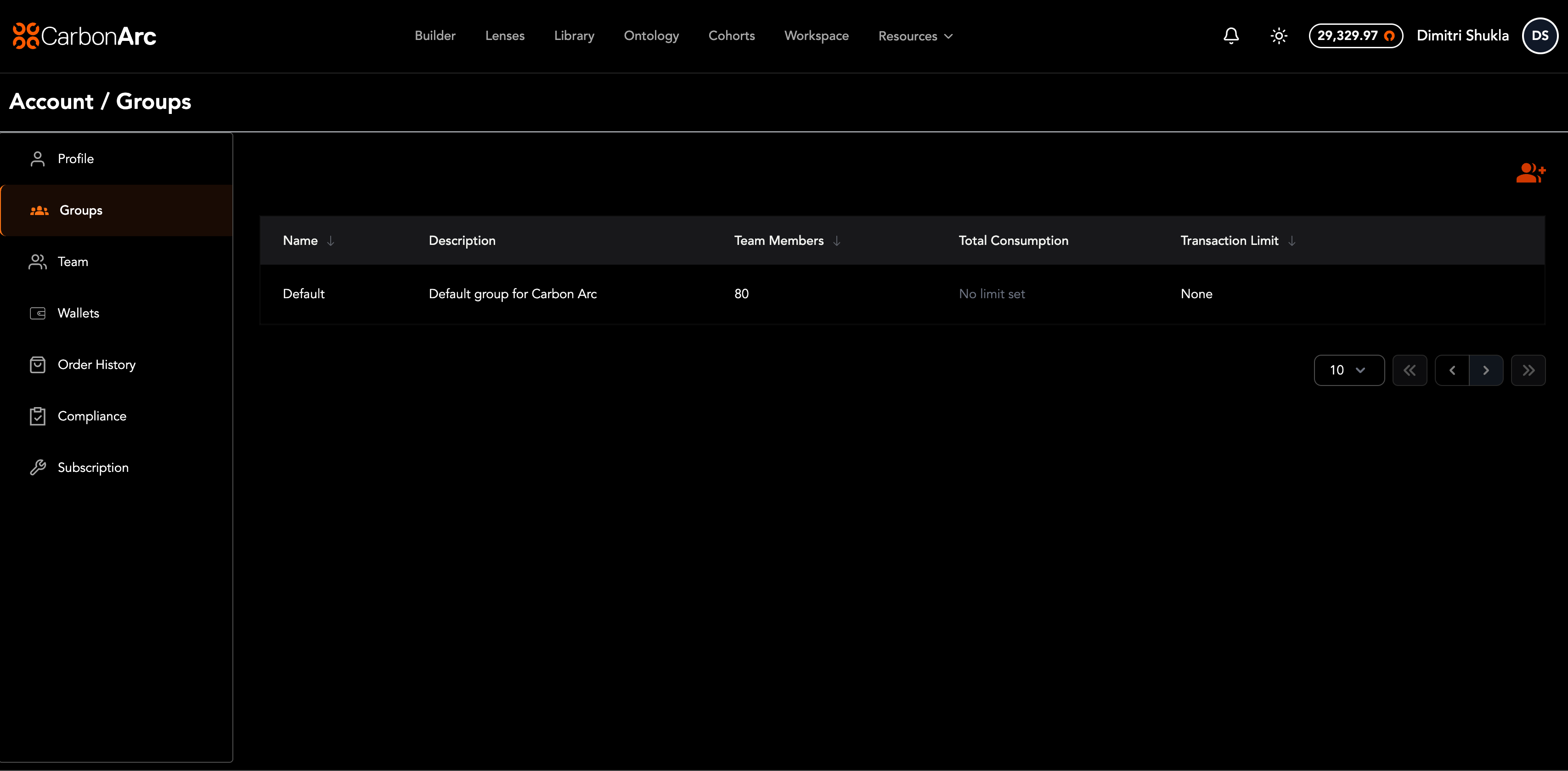Open the Builder tab
1568x771 pixels.
click(434, 36)
